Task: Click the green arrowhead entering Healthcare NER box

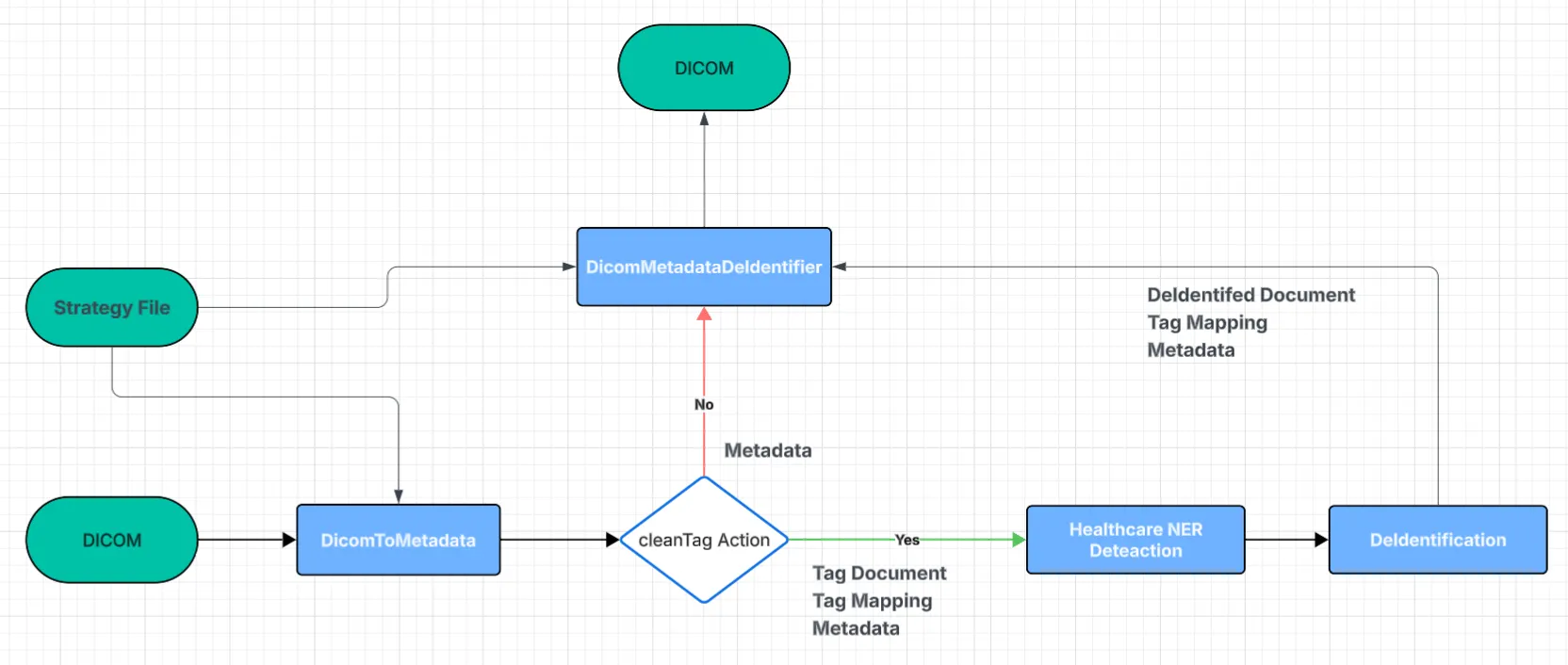Action: pyautogui.click(x=1019, y=540)
